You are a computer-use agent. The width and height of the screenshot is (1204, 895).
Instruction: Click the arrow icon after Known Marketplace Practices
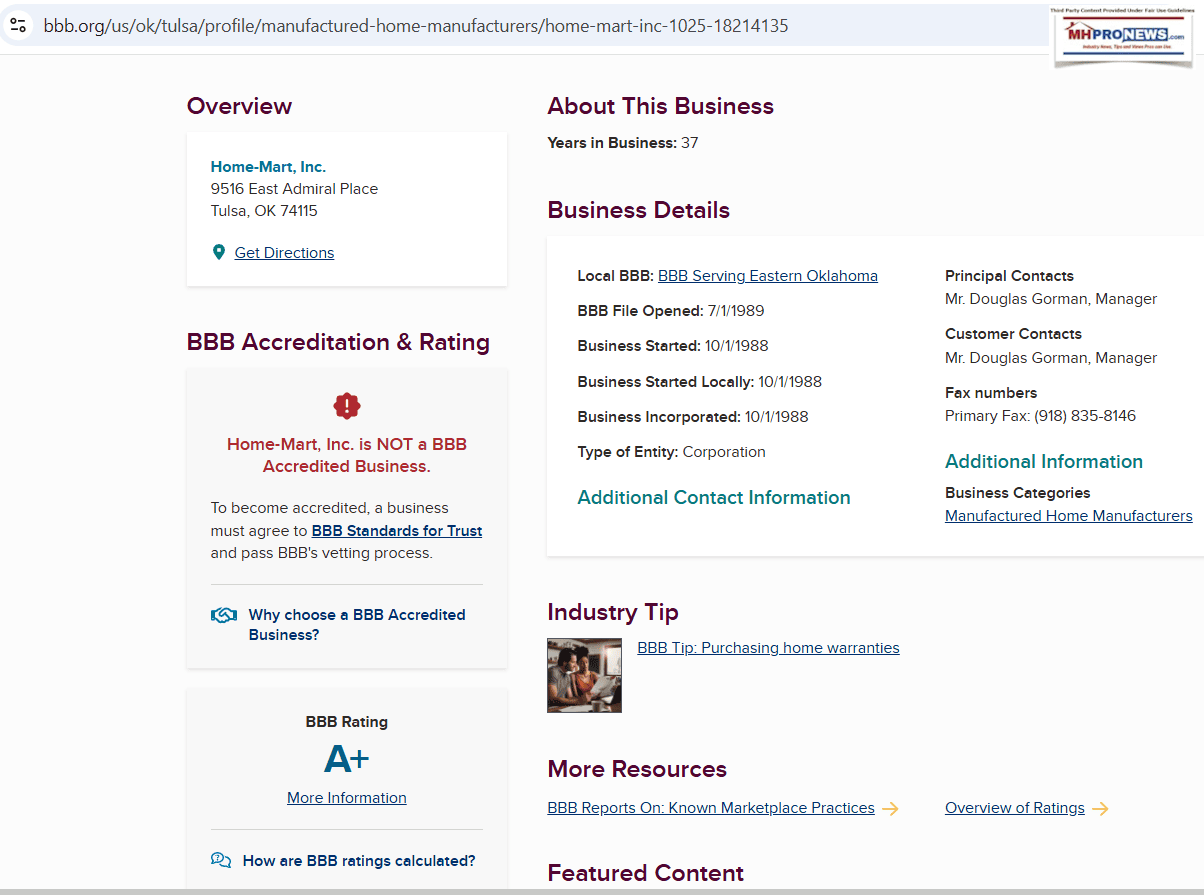click(890, 809)
